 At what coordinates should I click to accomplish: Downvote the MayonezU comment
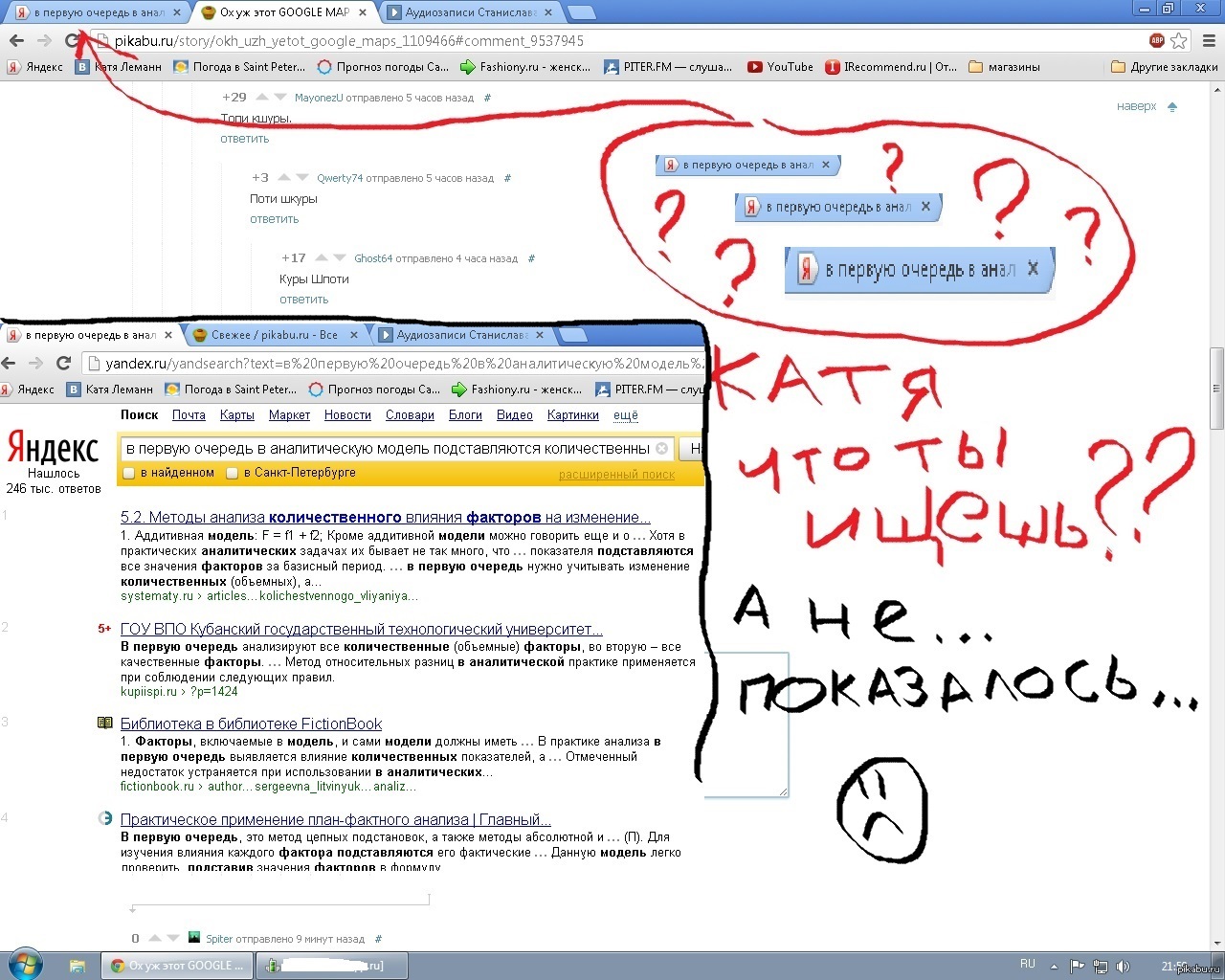tap(279, 97)
